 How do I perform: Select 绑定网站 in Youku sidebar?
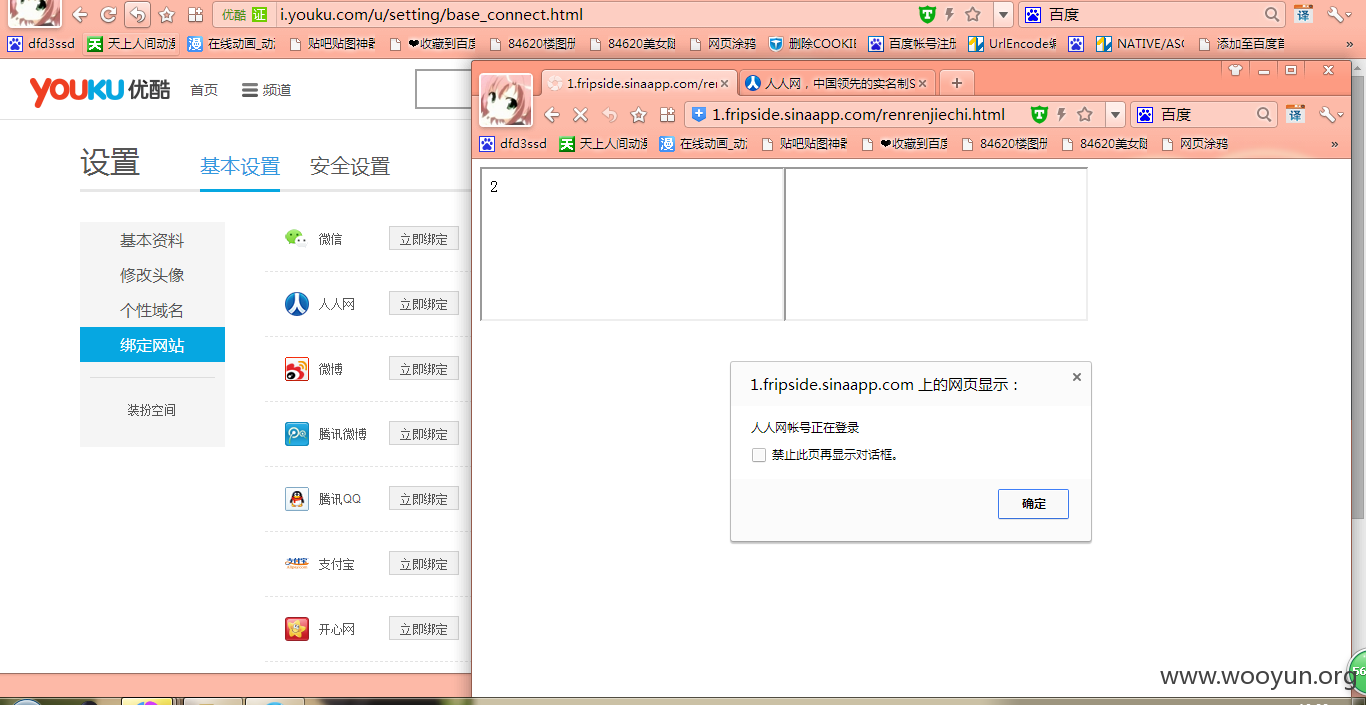tap(152, 345)
